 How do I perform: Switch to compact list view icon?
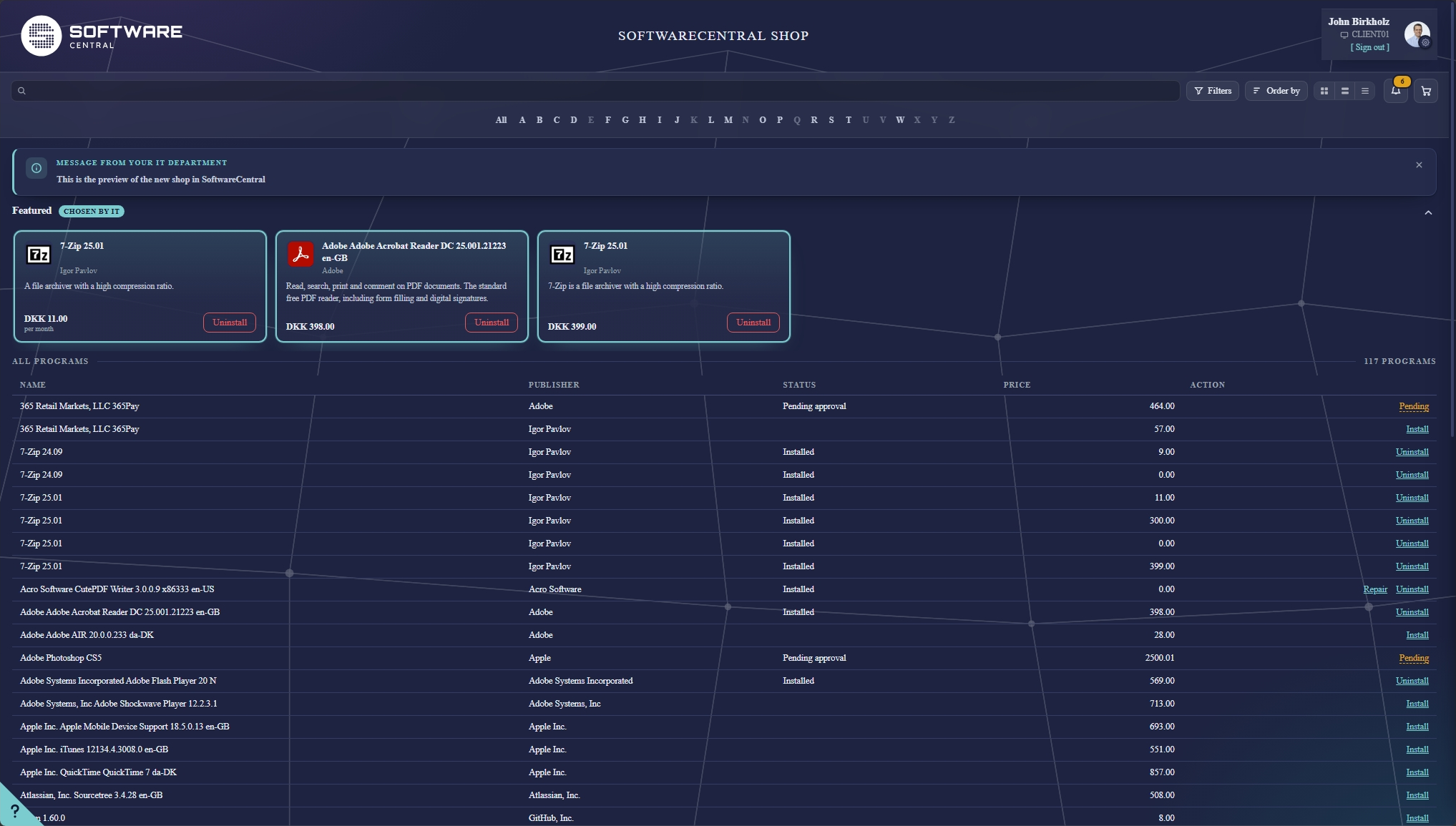(x=1365, y=91)
